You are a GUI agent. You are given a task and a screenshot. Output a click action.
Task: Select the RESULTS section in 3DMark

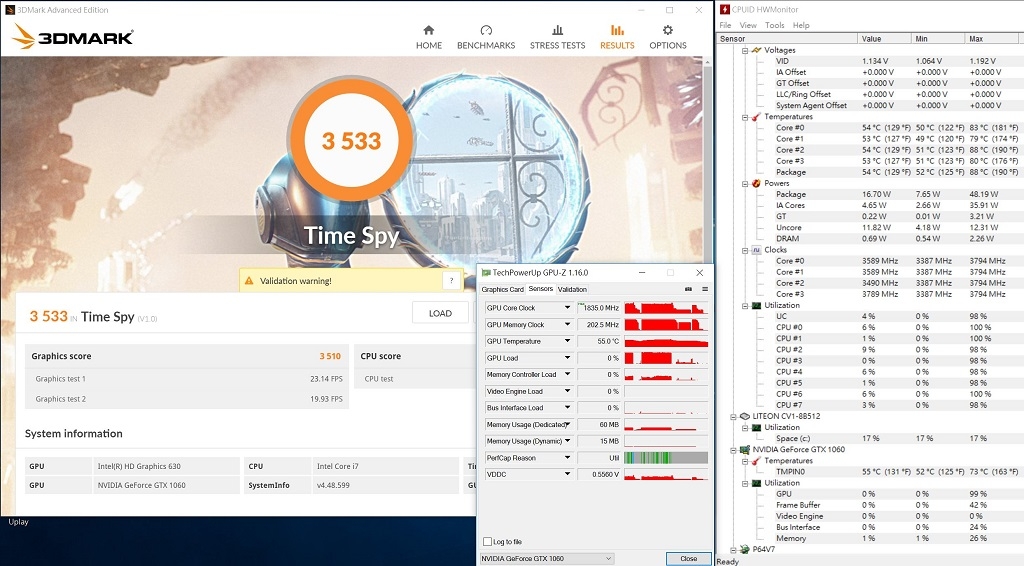click(x=617, y=37)
